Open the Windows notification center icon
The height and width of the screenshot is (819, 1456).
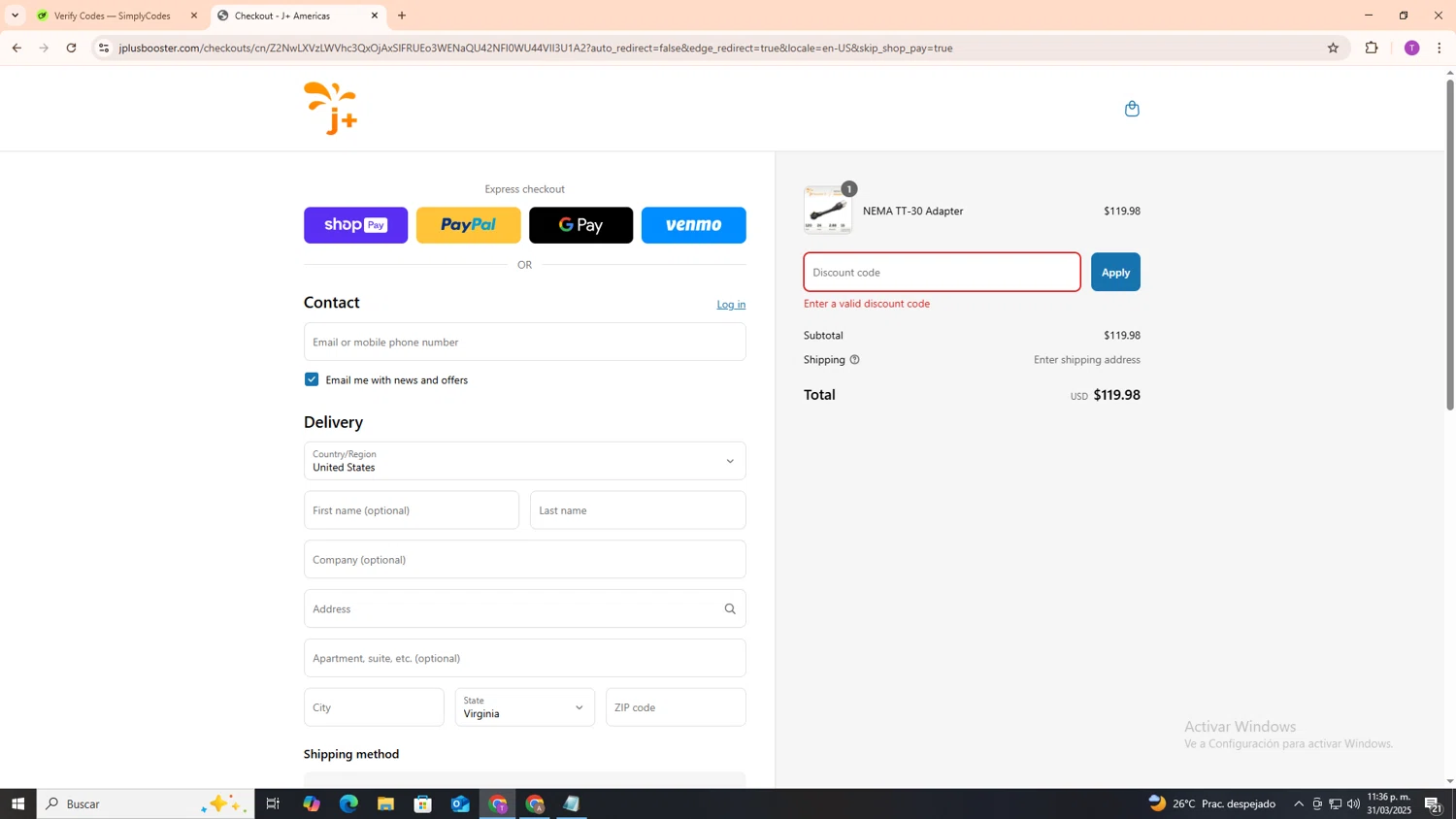pos(1434,803)
